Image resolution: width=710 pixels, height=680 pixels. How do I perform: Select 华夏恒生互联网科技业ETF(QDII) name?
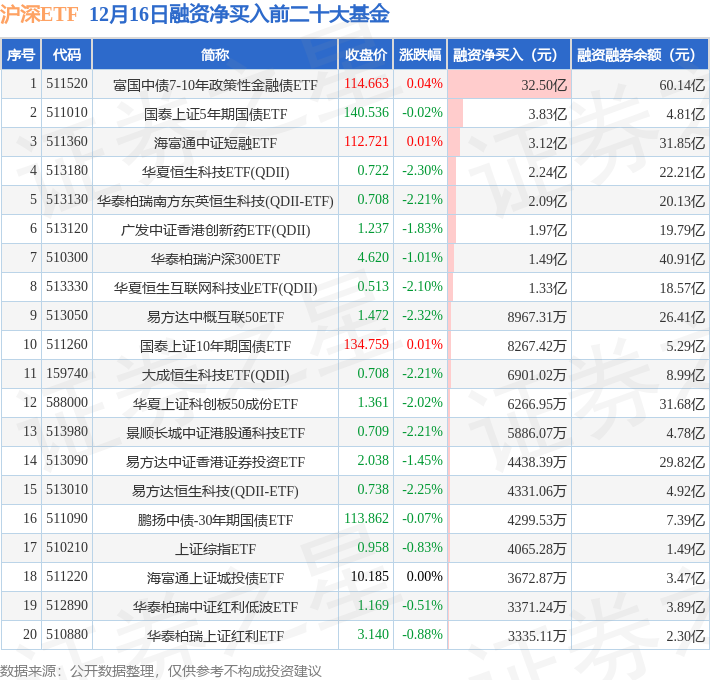coord(215,288)
